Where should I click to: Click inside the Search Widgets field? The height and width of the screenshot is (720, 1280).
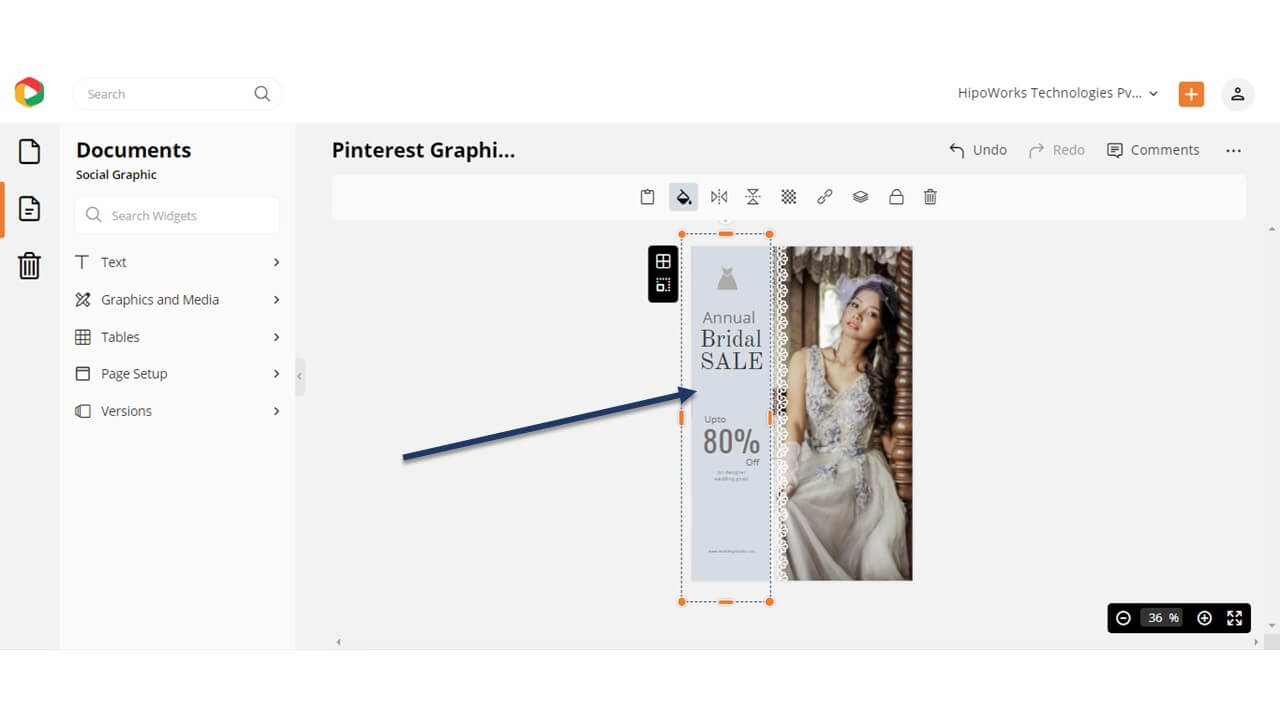point(176,215)
